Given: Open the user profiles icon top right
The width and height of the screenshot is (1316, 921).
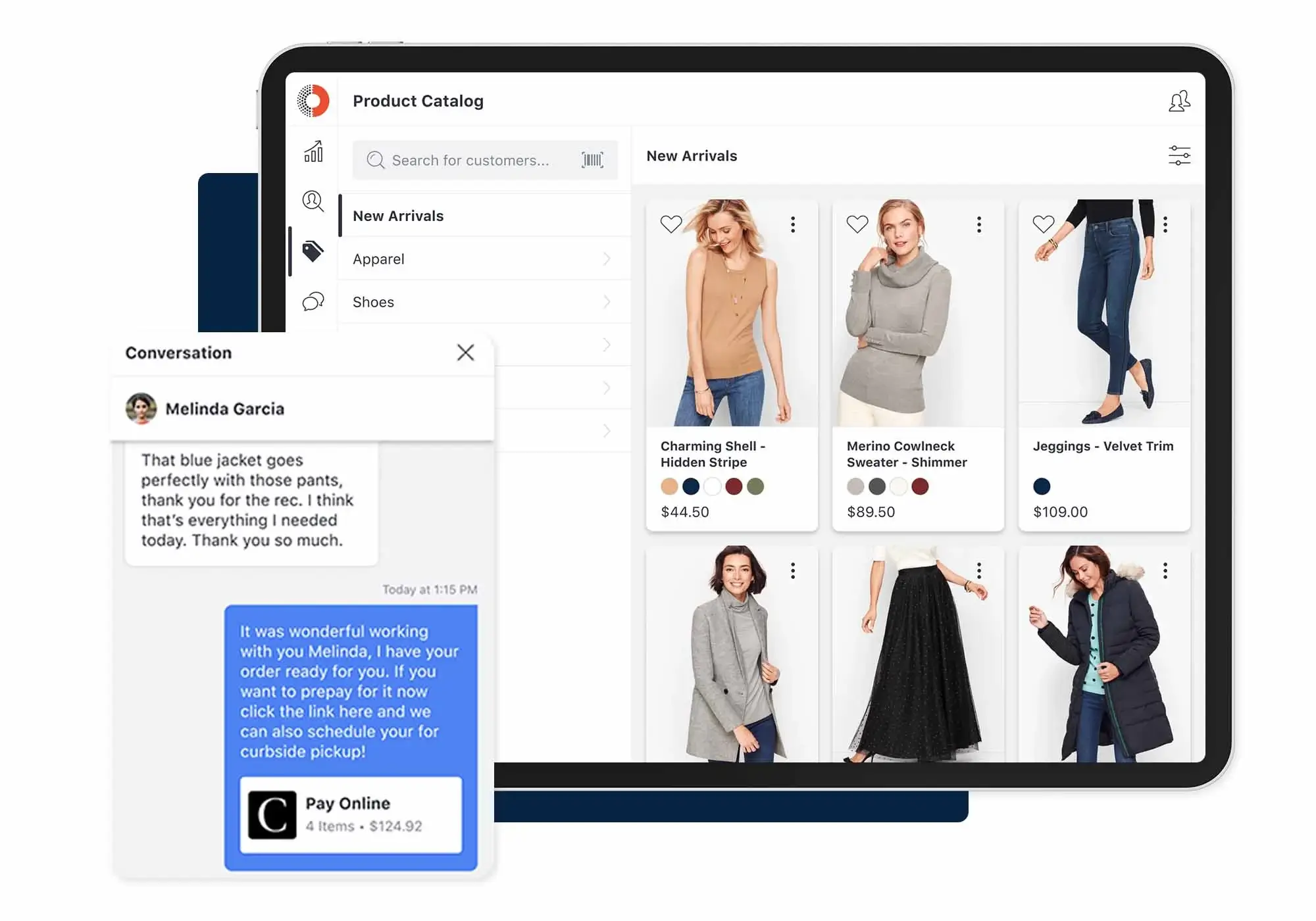Looking at the screenshot, I should (x=1179, y=101).
